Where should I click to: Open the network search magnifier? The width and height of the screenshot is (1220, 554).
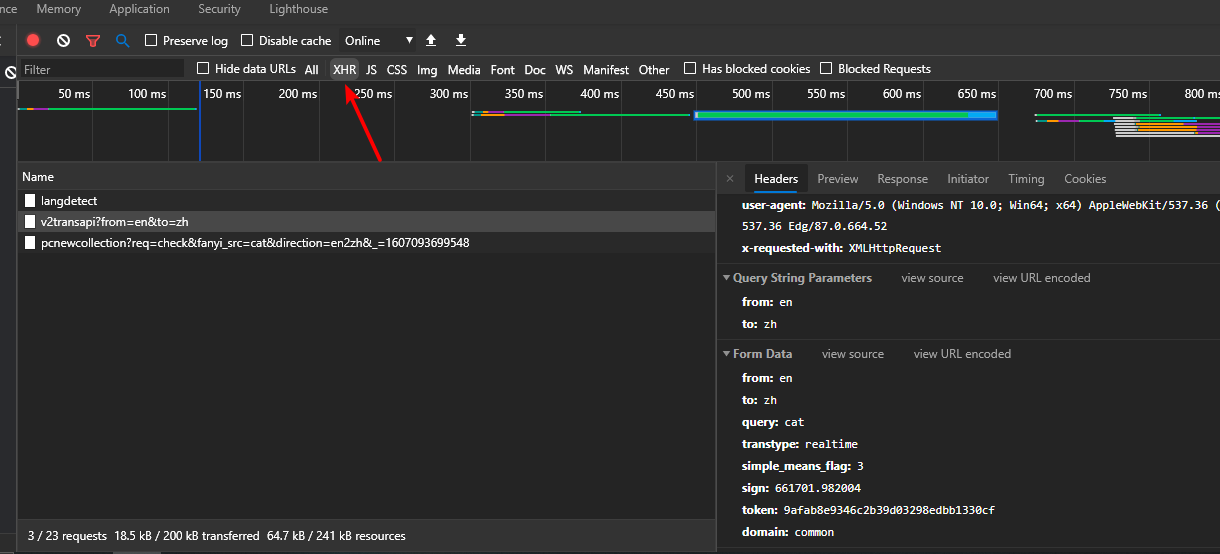pyautogui.click(x=123, y=41)
